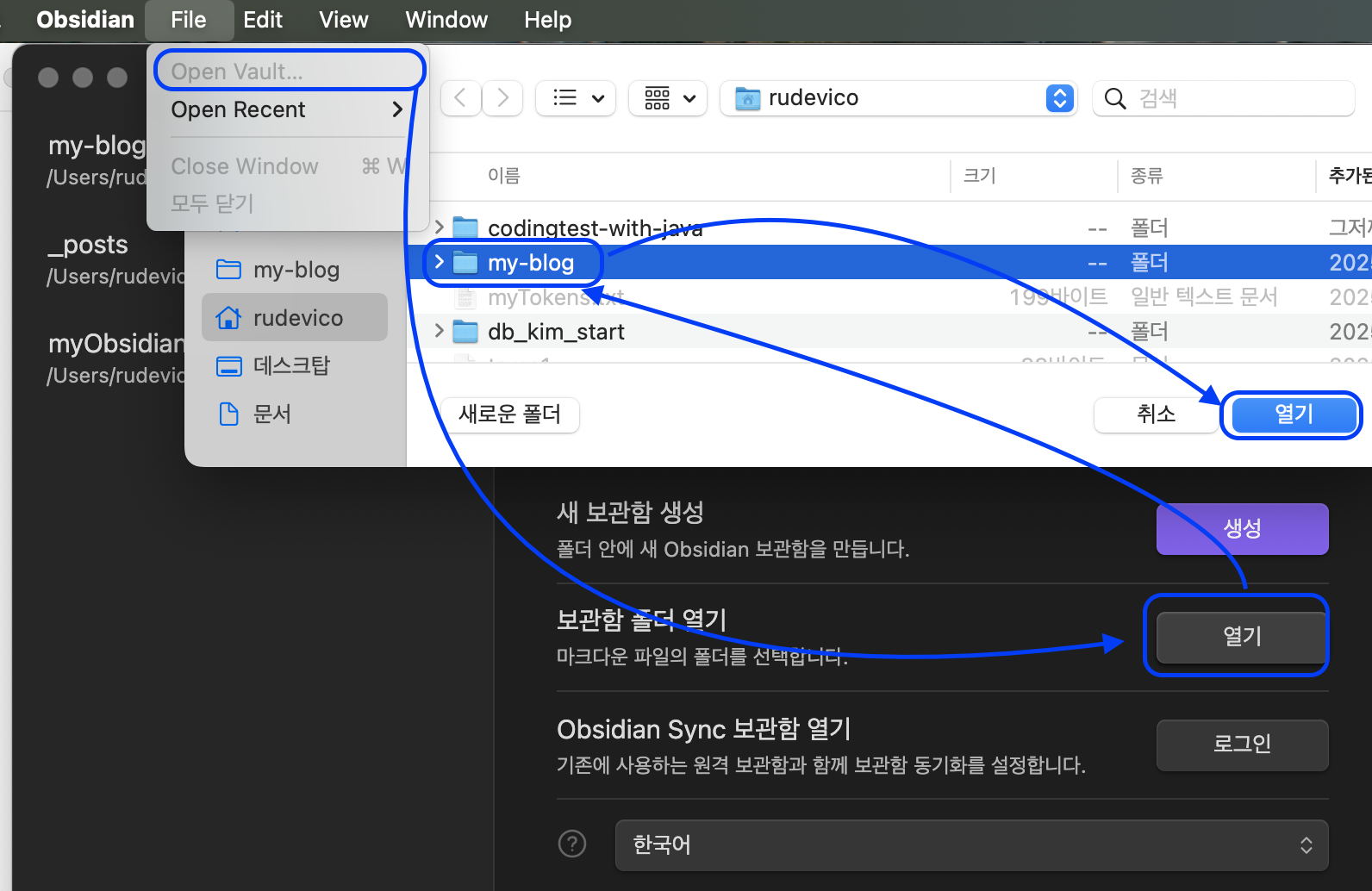Open the File menu

click(189, 20)
